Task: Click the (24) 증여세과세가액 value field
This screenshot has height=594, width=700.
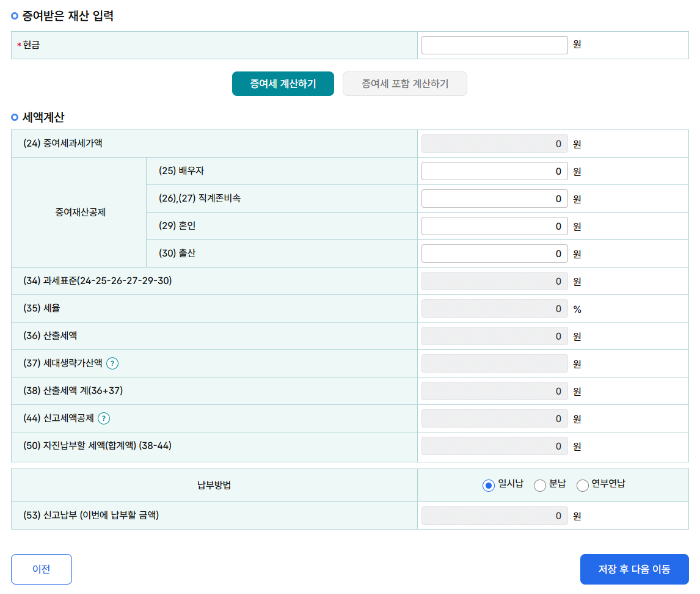Action: tap(494, 144)
